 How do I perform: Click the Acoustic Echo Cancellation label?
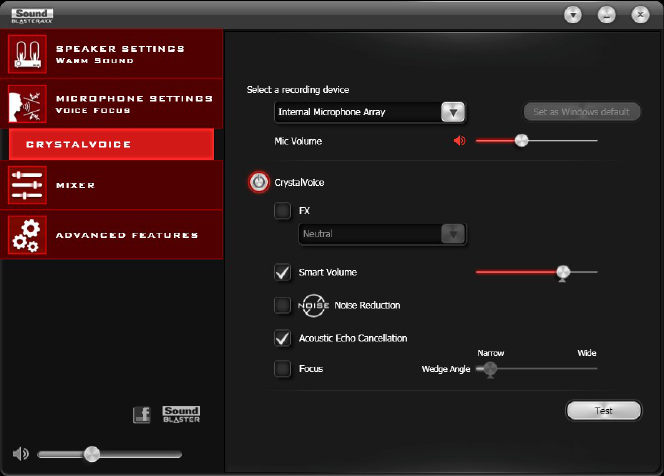click(353, 338)
